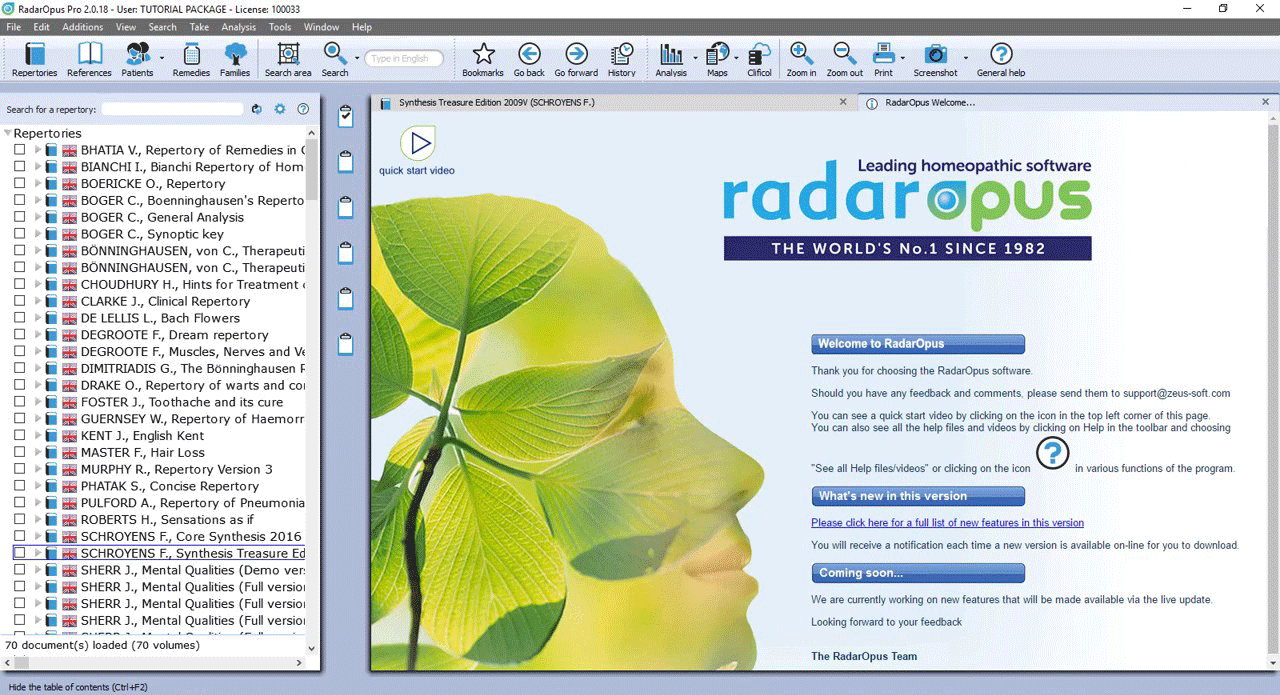Open the Additions menu
Image resolution: width=1280 pixels, height=695 pixels.
point(82,27)
